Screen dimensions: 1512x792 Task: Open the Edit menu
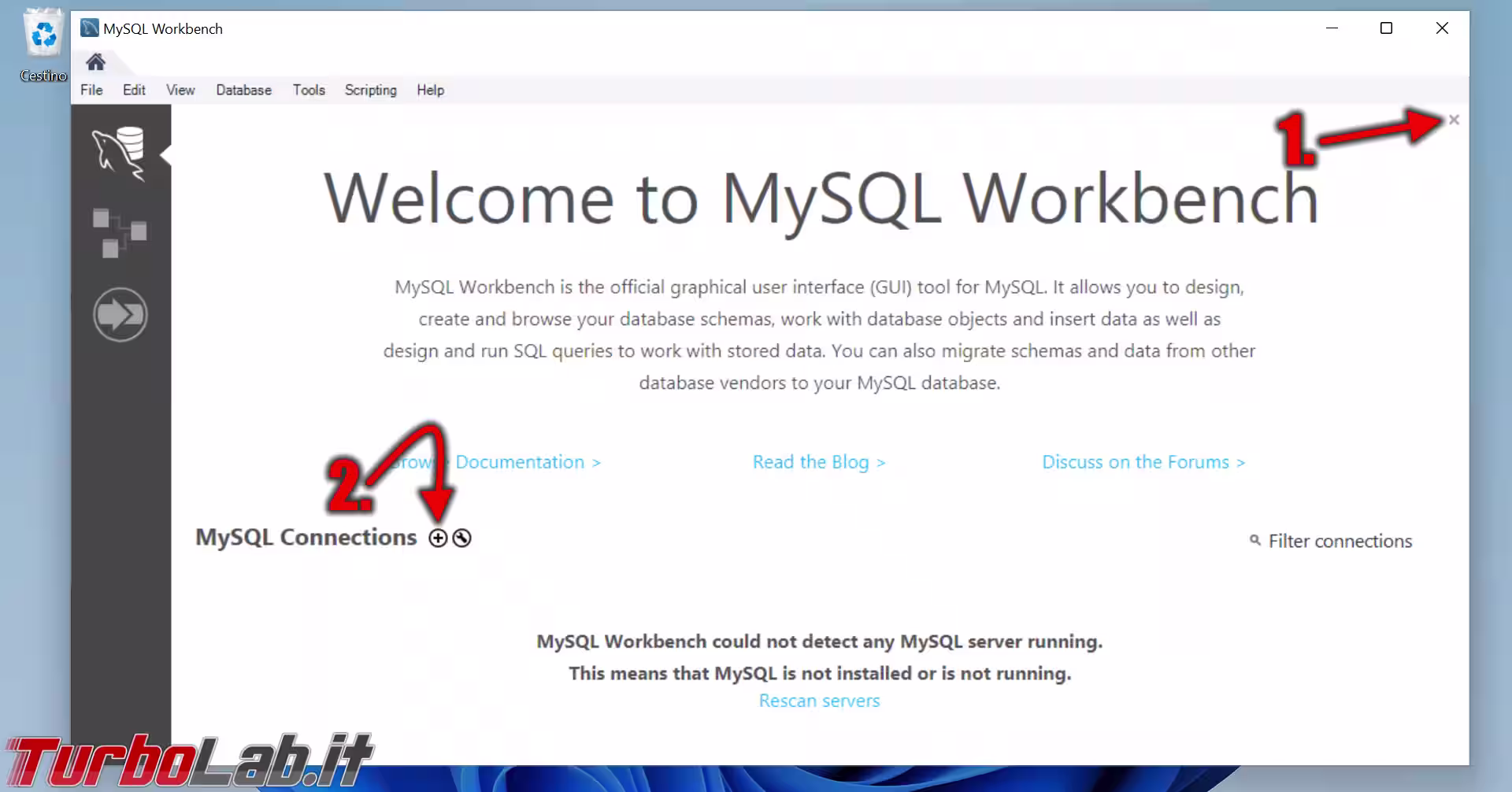pos(134,90)
